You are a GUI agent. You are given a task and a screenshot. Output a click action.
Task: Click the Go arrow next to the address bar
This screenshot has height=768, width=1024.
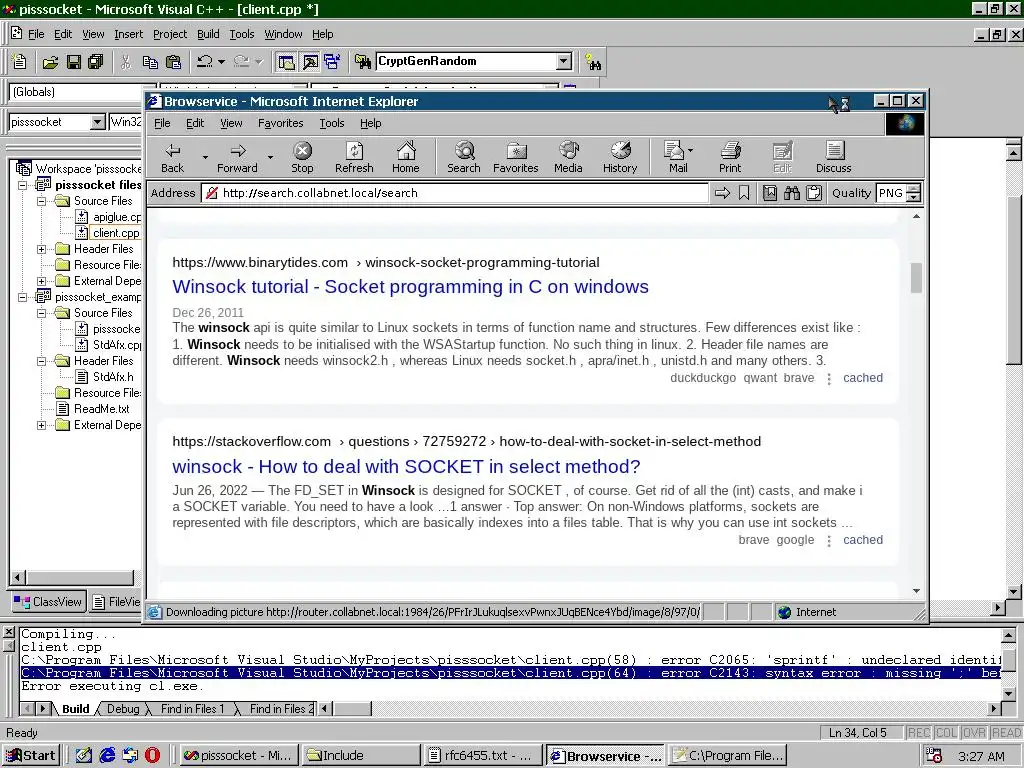tap(722, 193)
